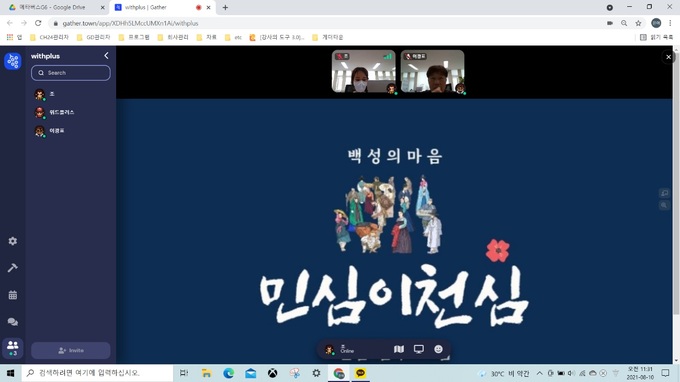The height and width of the screenshot is (382, 680).
Task: Click own avatar in bottom bar
Action: [329, 349]
